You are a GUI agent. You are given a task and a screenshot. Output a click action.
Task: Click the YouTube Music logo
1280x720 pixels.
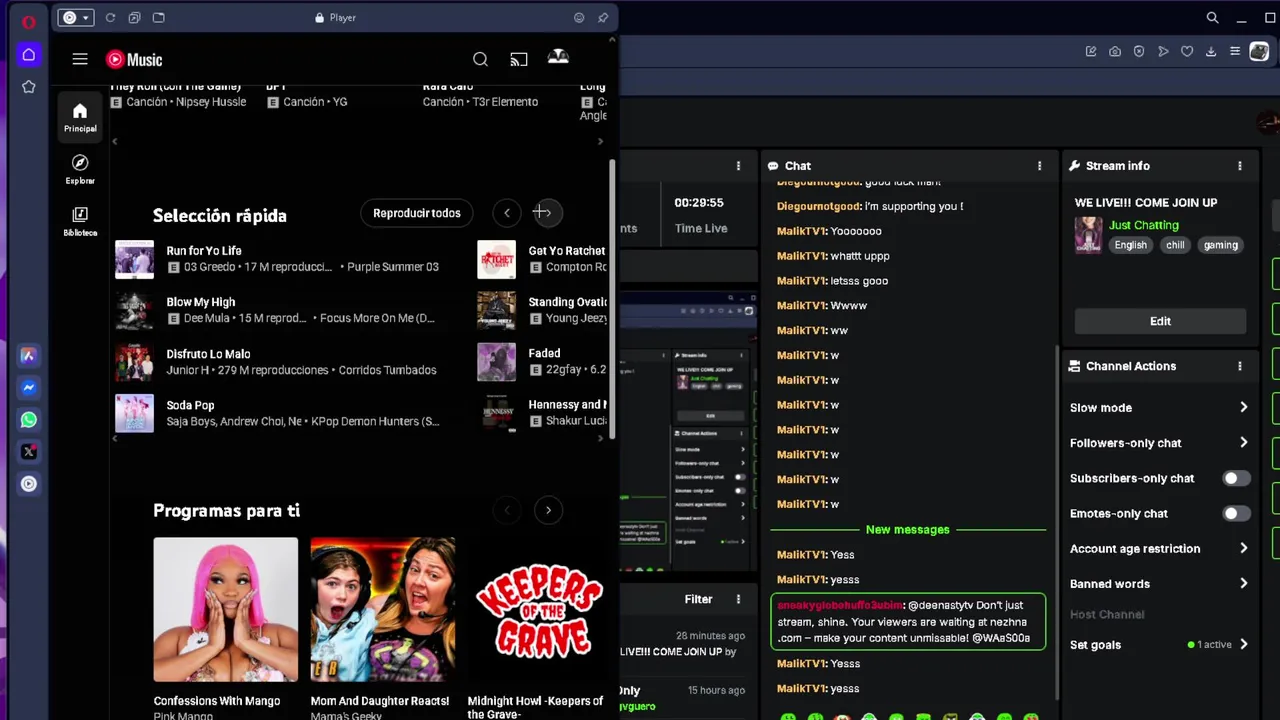(x=134, y=60)
